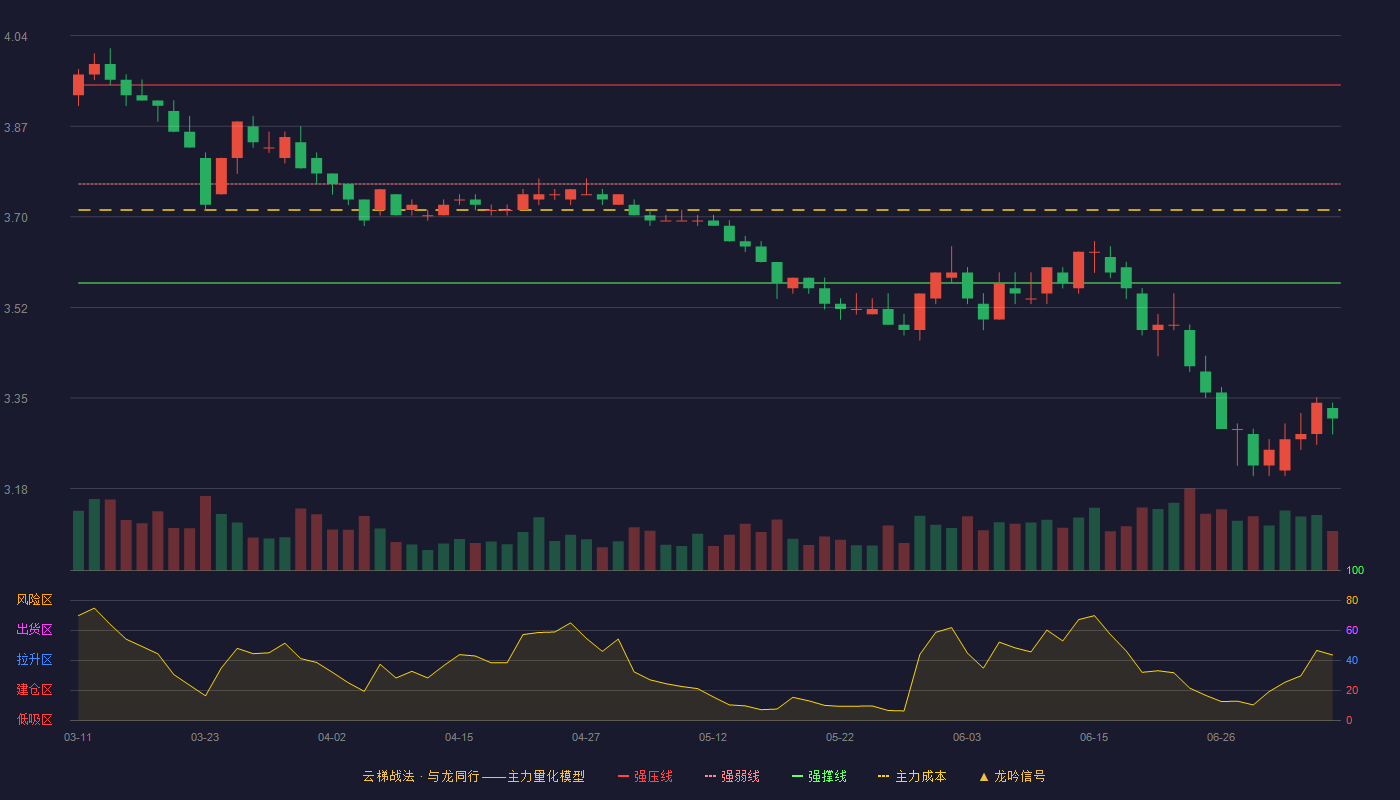Click the 3.87 price axis label
Image resolution: width=1400 pixels, height=800 pixels.
click(16, 128)
